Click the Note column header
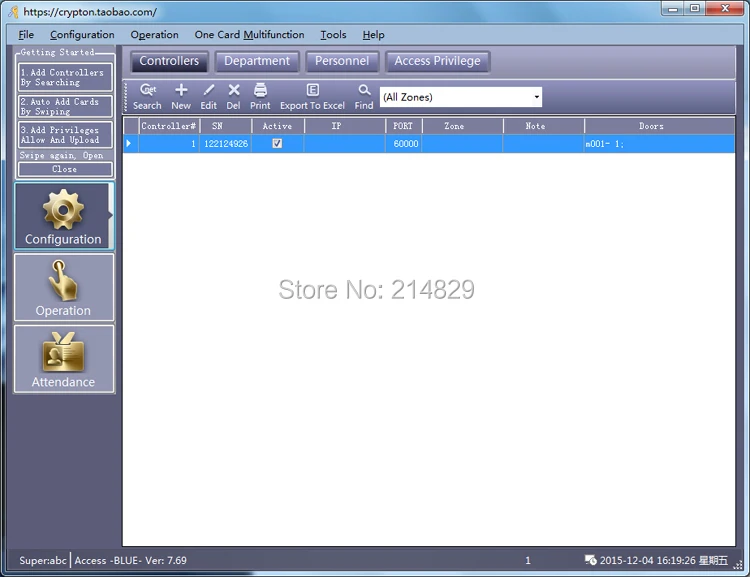 click(543, 126)
